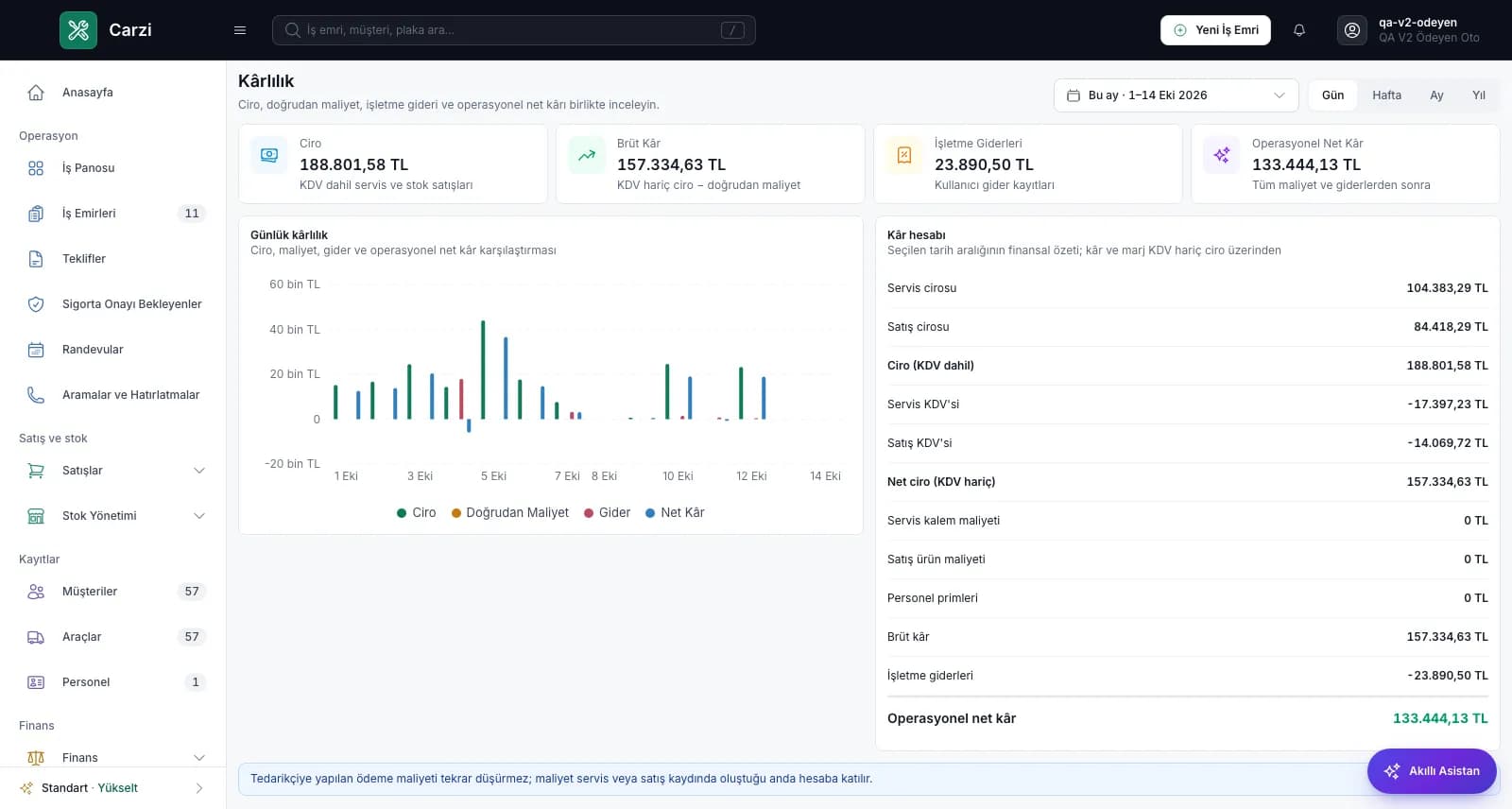Image resolution: width=1512 pixels, height=809 pixels.
Task: Click the Randevular calendar icon
Action: click(x=36, y=350)
